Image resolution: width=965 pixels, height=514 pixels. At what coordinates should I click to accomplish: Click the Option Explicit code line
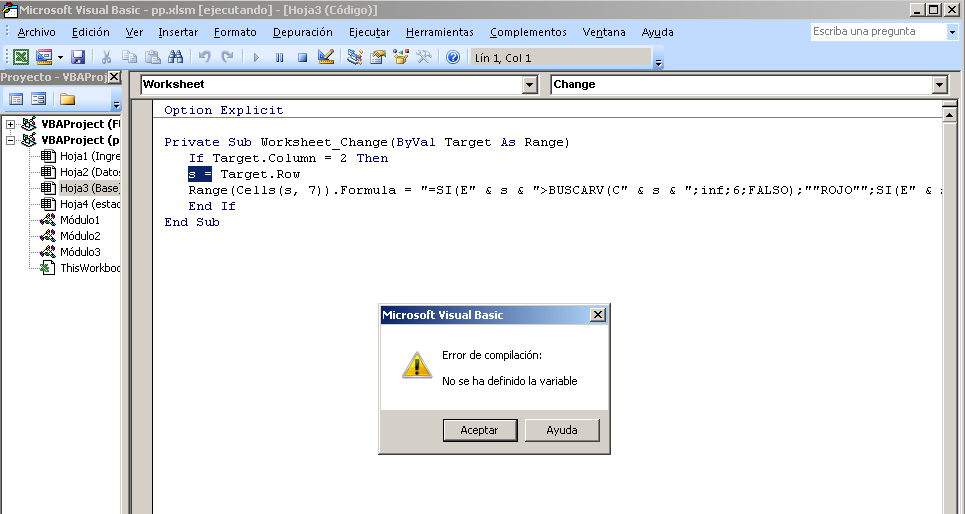click(224, 110)
